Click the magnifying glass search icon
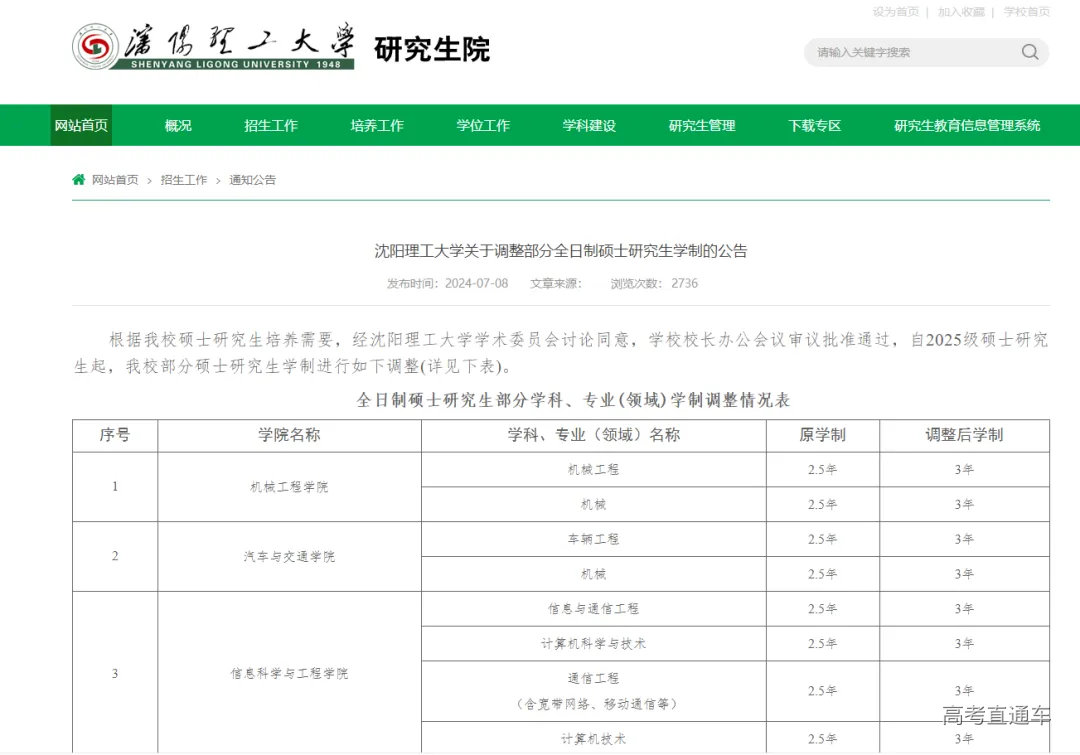The height and width of the screenshot is (755, 1080). [x=1029, y=52]
